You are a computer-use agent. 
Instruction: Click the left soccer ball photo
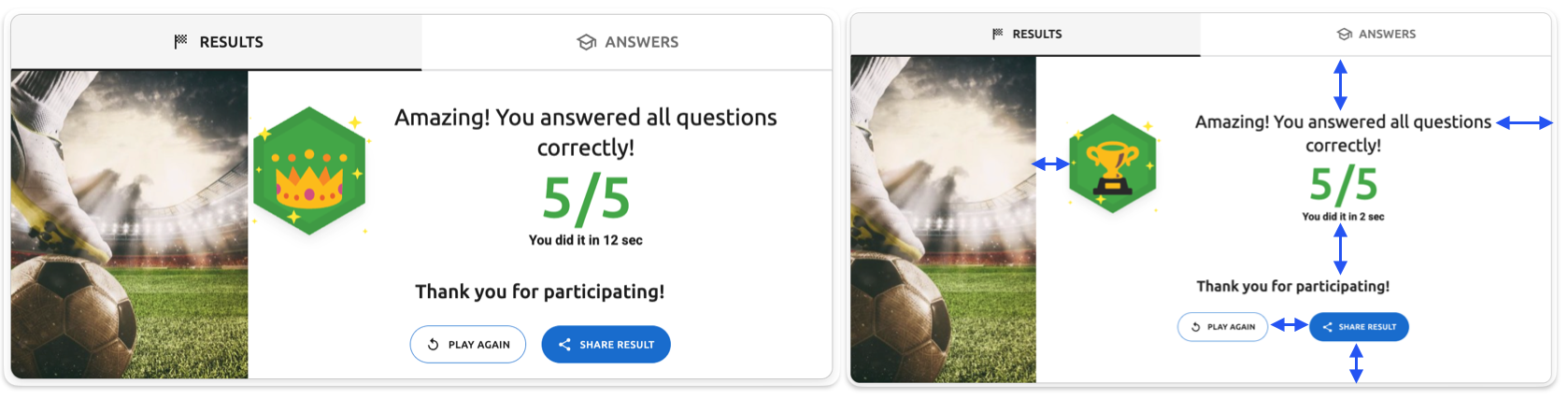(x=129, y=224)
